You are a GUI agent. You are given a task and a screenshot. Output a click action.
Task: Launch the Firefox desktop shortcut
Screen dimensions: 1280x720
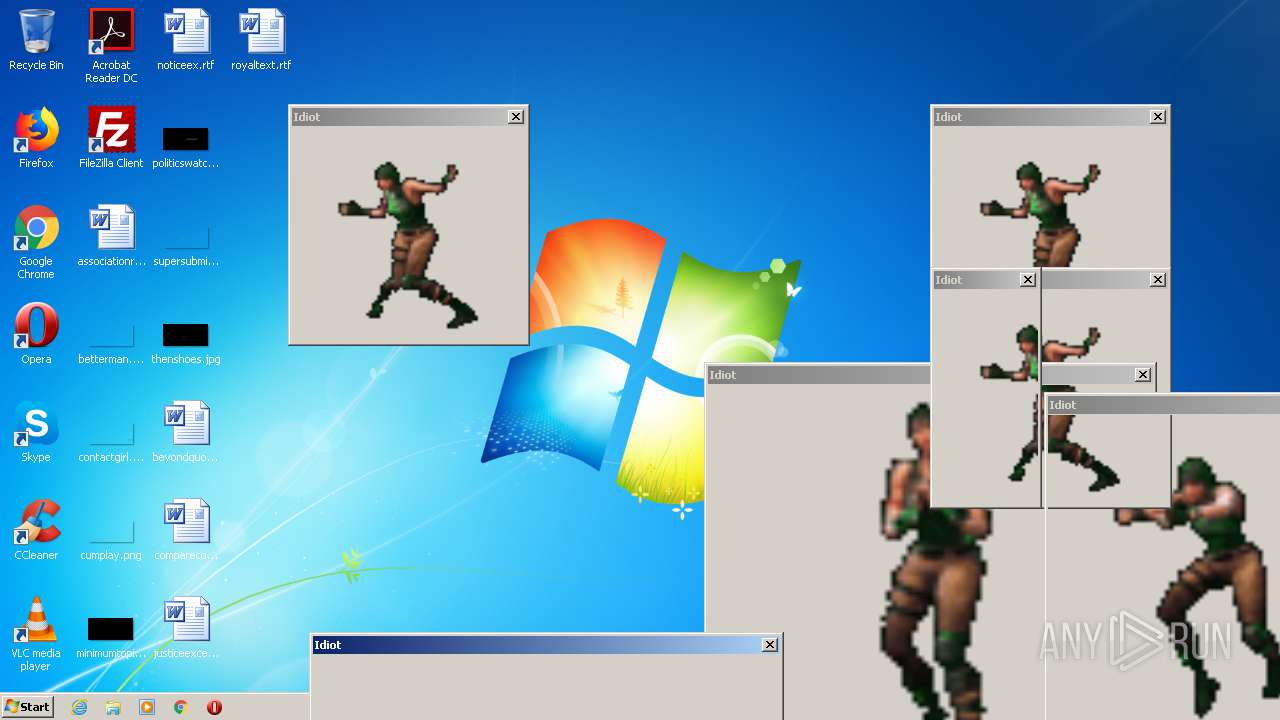point(36,138)
